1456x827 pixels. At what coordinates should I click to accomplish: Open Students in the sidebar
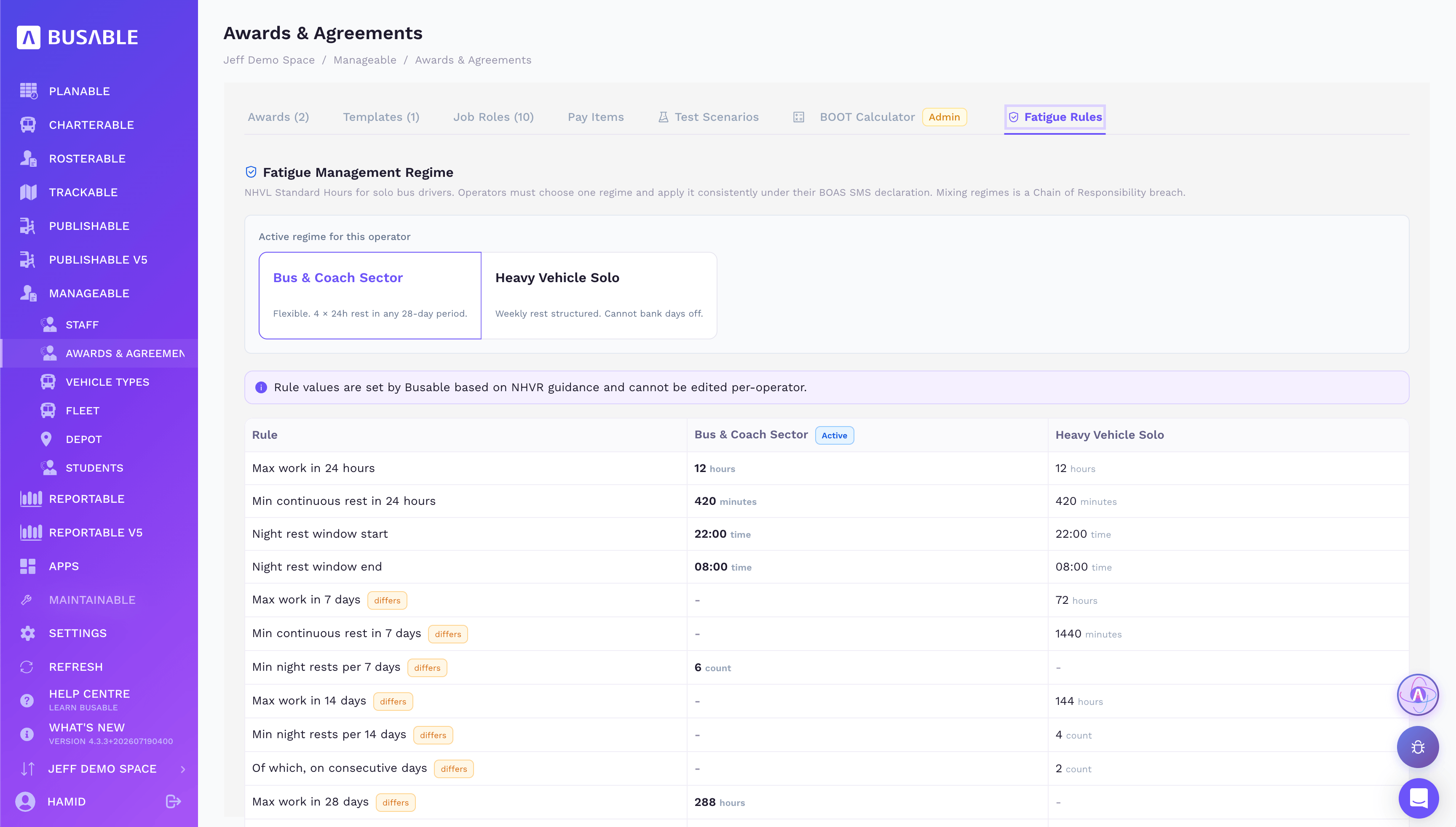pos(94,468)
